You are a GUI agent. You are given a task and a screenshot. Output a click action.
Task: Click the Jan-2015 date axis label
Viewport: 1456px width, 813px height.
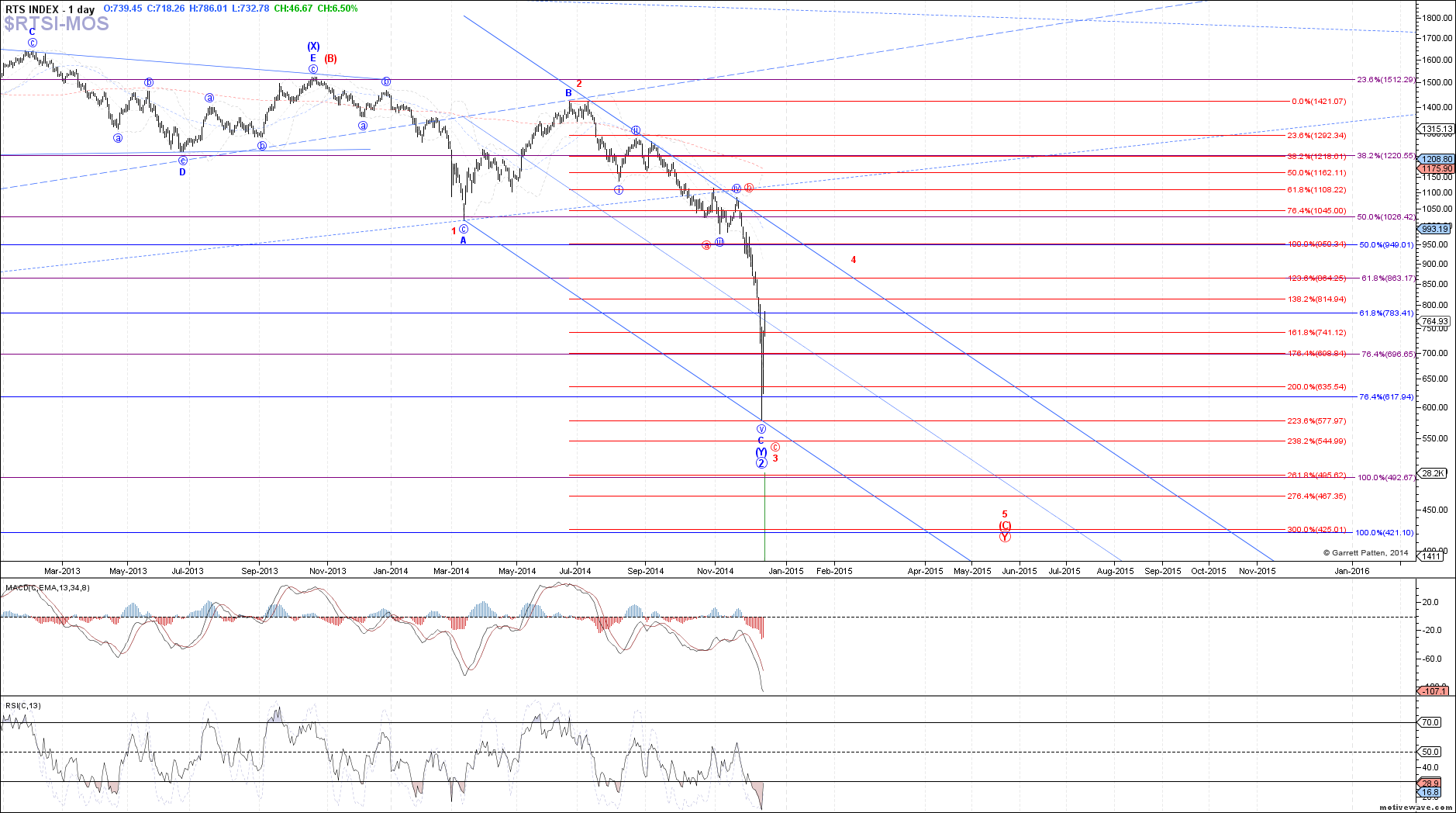point(786,571)
